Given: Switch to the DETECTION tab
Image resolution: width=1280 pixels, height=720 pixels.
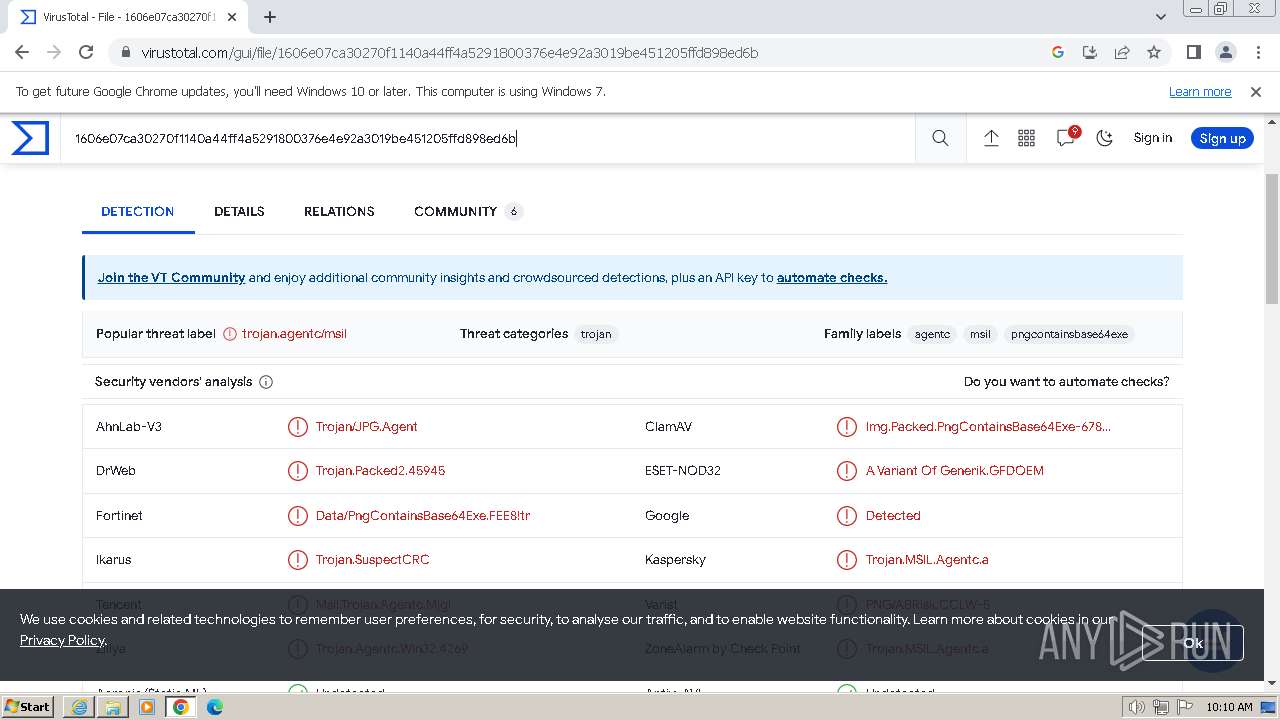Looking at the screenshot, I should click(138, 211).
